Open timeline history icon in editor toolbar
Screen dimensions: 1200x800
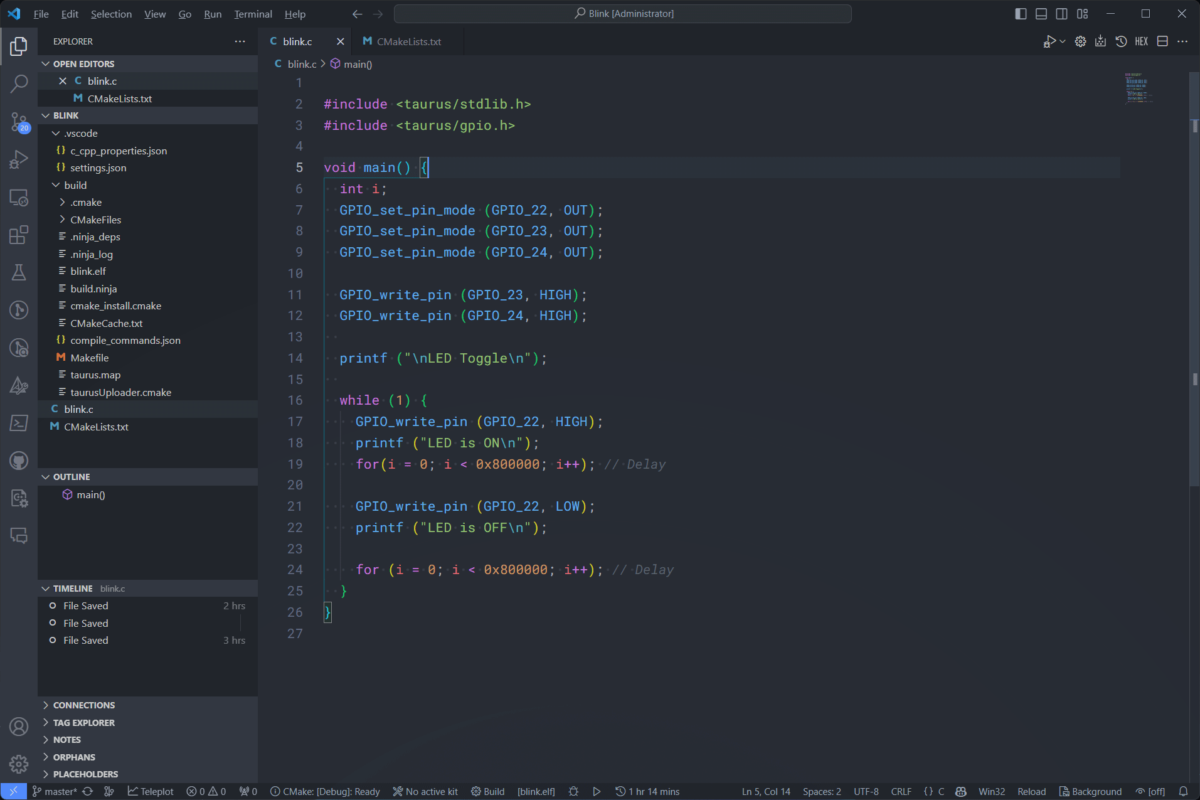(1121, 42)
